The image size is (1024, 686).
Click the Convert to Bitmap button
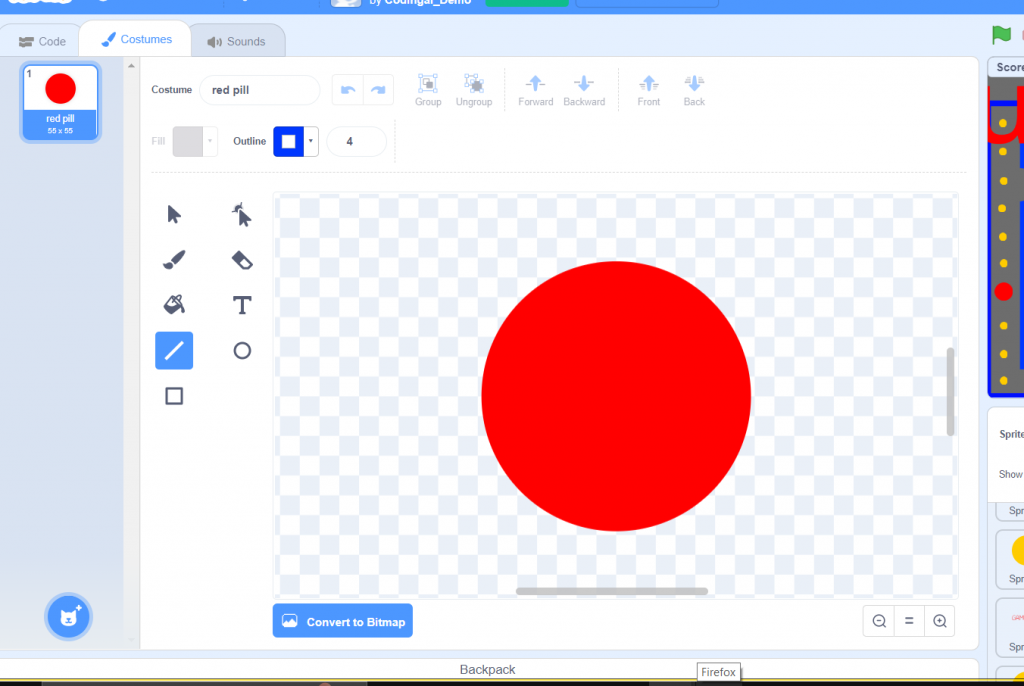coord(342,620)
